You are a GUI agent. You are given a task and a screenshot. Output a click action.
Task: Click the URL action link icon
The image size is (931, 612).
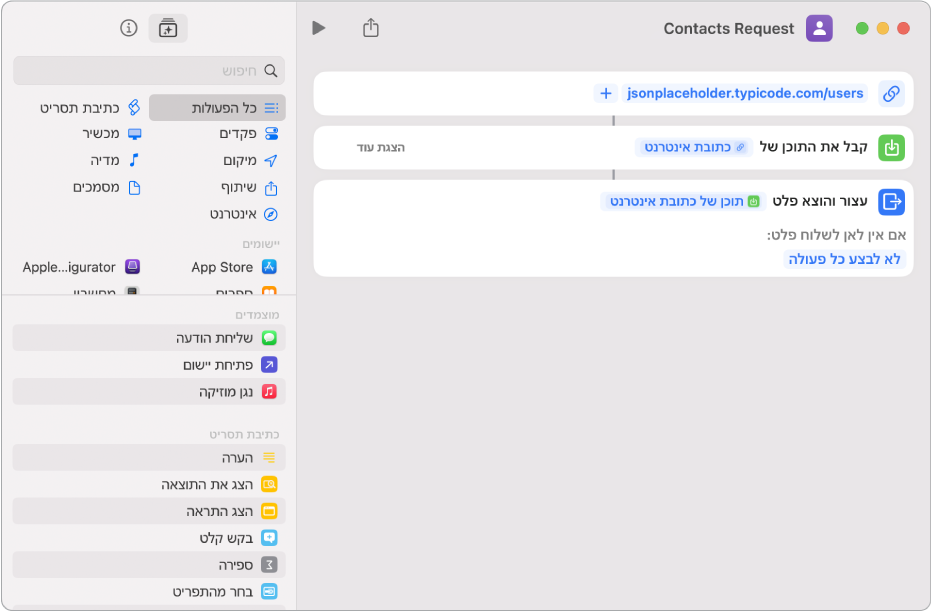pyautogui.click(x=891, y=93)
